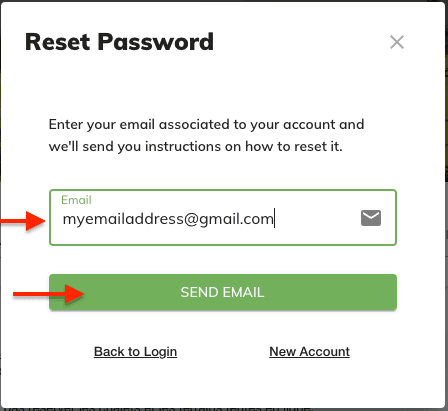Viewport: 448px width, 411px height.
Task: Click the word "Login" in the bottom link
Action: click(160, 352)
